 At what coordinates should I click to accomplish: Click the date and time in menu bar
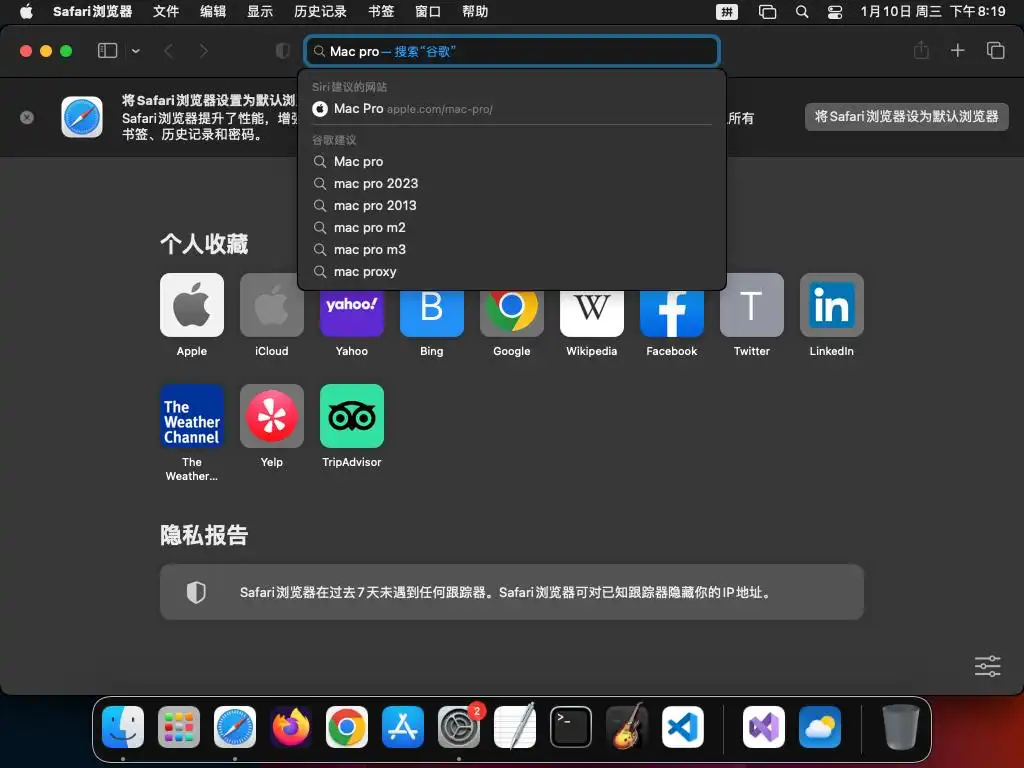pyautogui.click(x=933, y=11)
